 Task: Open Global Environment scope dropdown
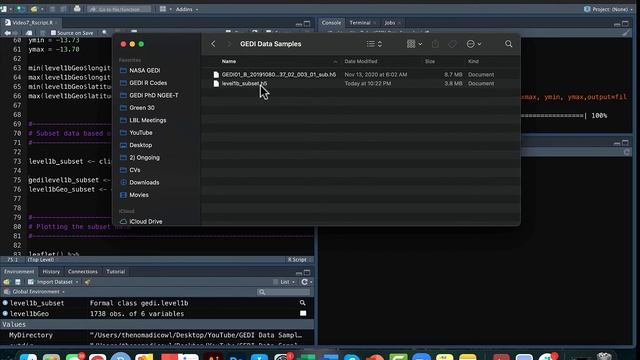pyautogui.click(x=35, y=291)
